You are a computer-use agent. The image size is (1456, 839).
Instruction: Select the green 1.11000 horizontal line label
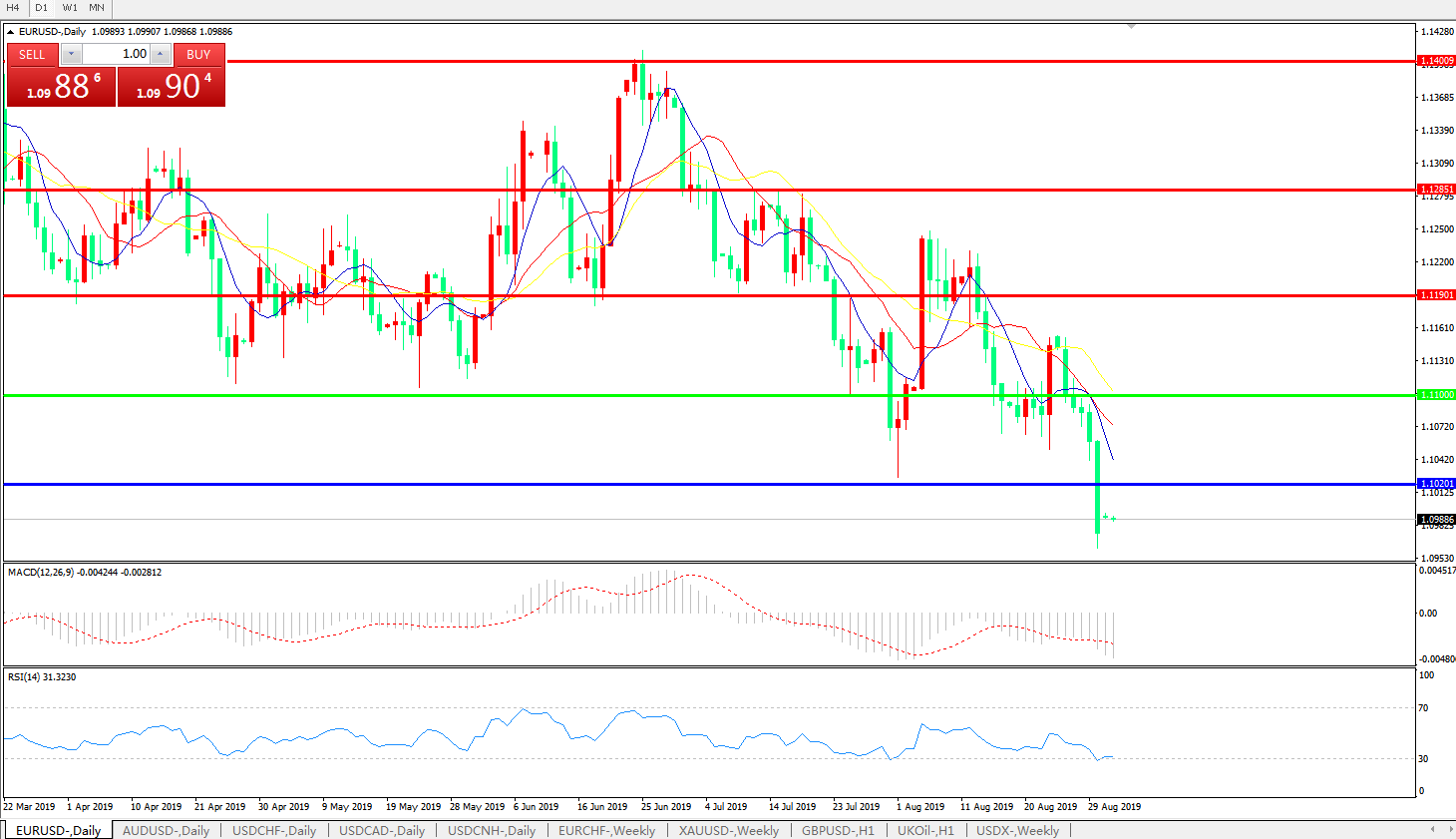click(1436, 395)
